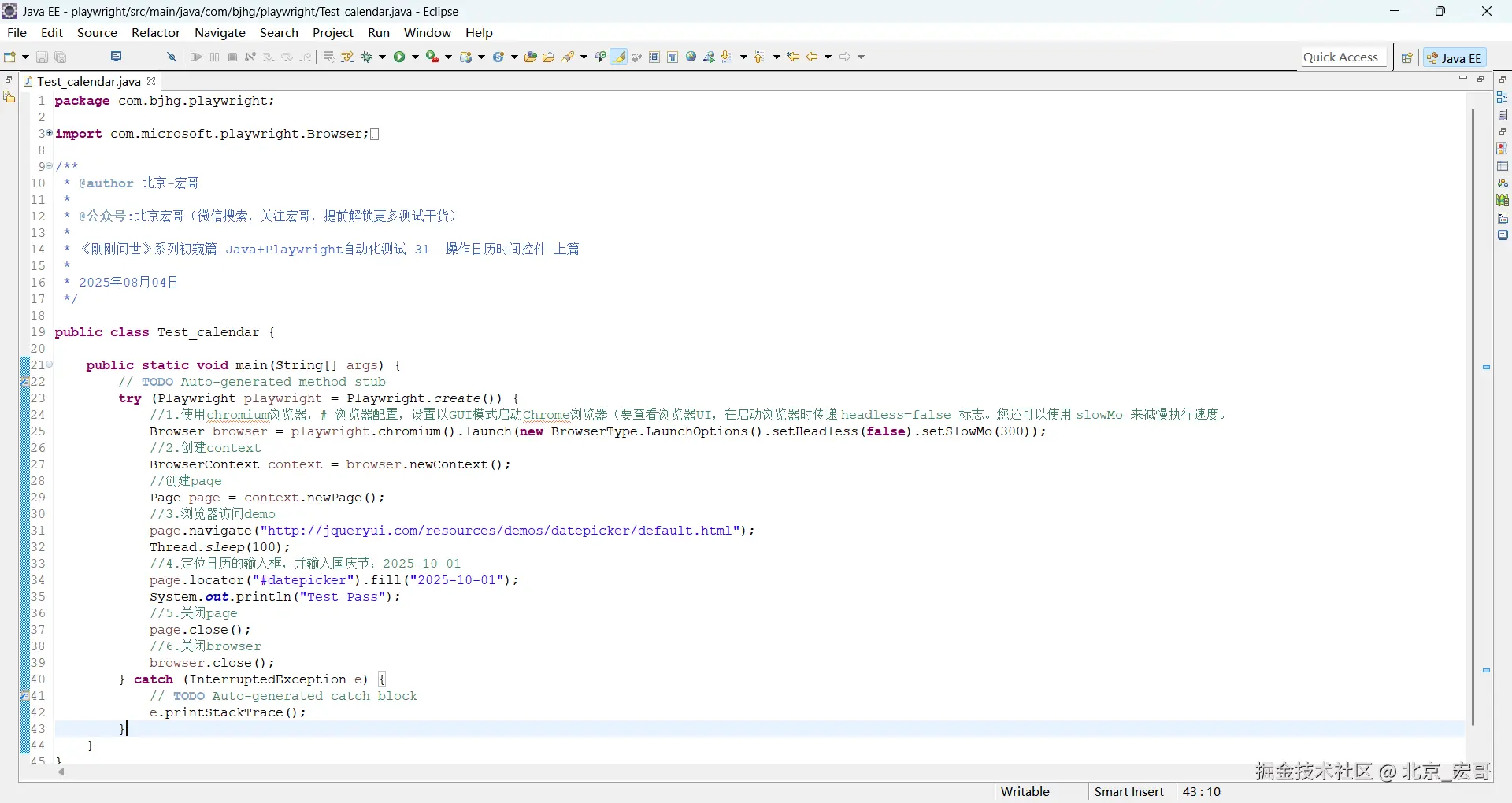Toggle Show Whitespace Characters

click(x=673, y=57)
